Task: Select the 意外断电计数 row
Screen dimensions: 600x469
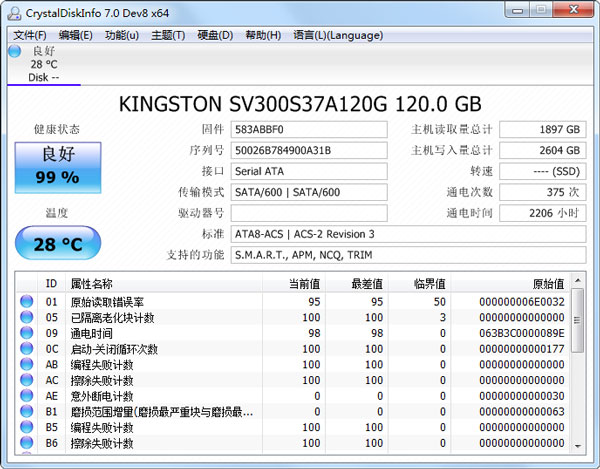Action: click(293, 396)
